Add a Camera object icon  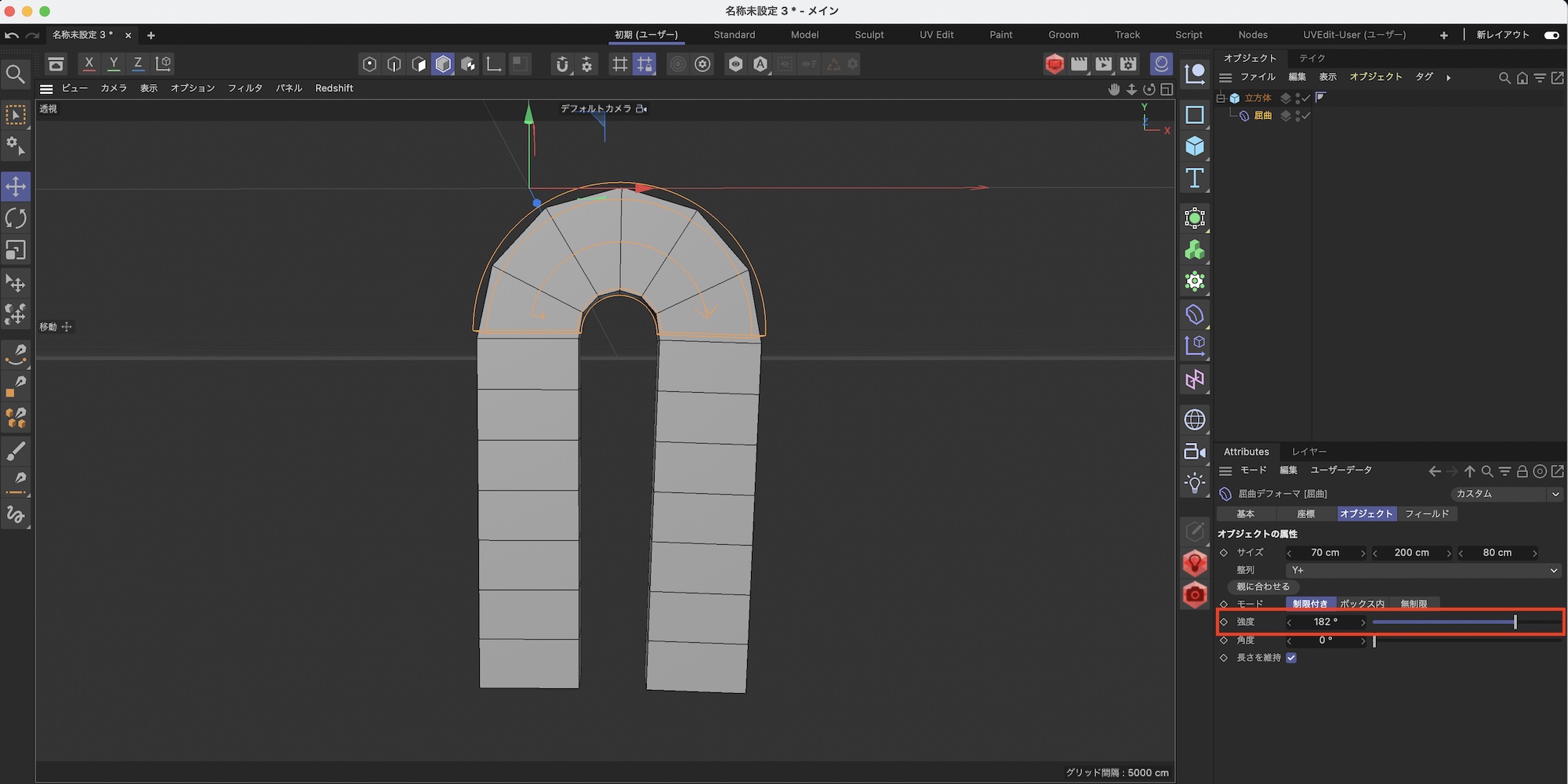tap(1194, 452)
